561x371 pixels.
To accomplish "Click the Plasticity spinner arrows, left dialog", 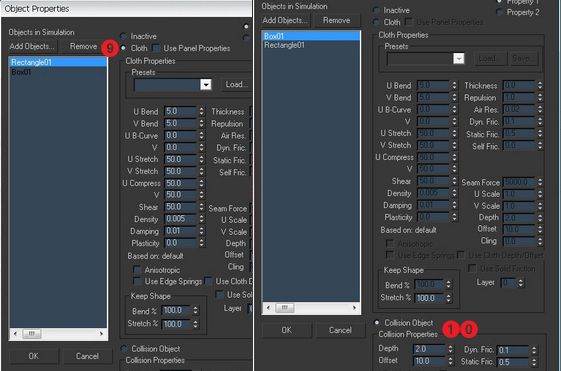I will (202, 243).
